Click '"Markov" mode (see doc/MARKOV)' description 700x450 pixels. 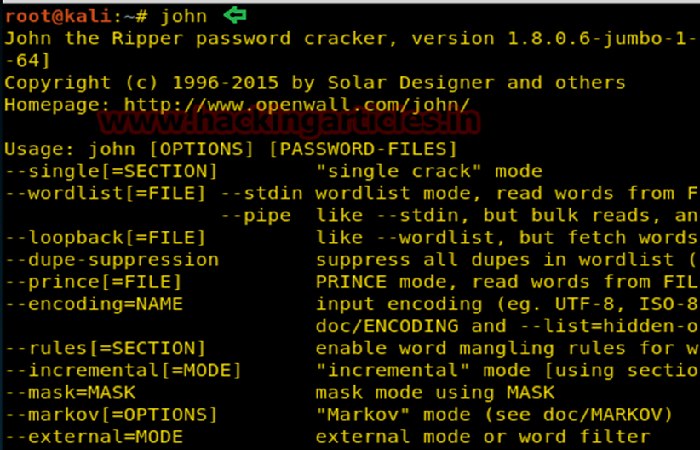click(494, 415)
